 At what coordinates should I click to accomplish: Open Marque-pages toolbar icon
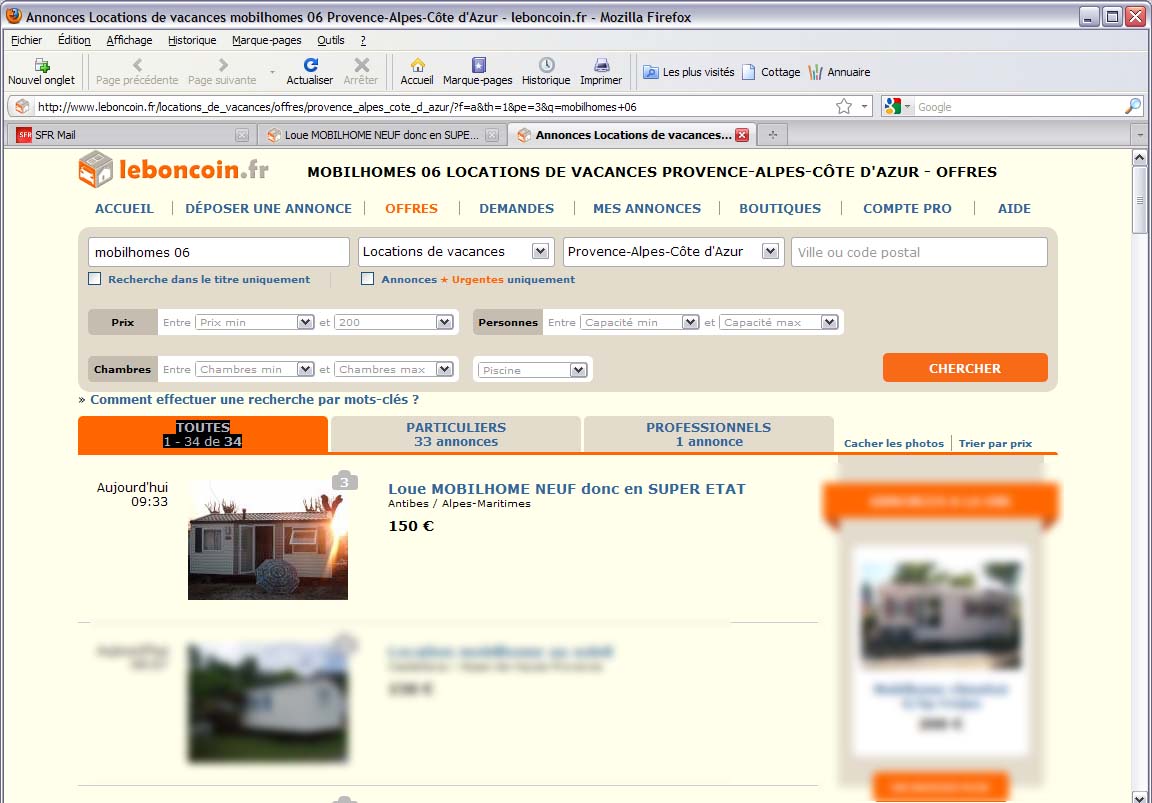[477, 66]
